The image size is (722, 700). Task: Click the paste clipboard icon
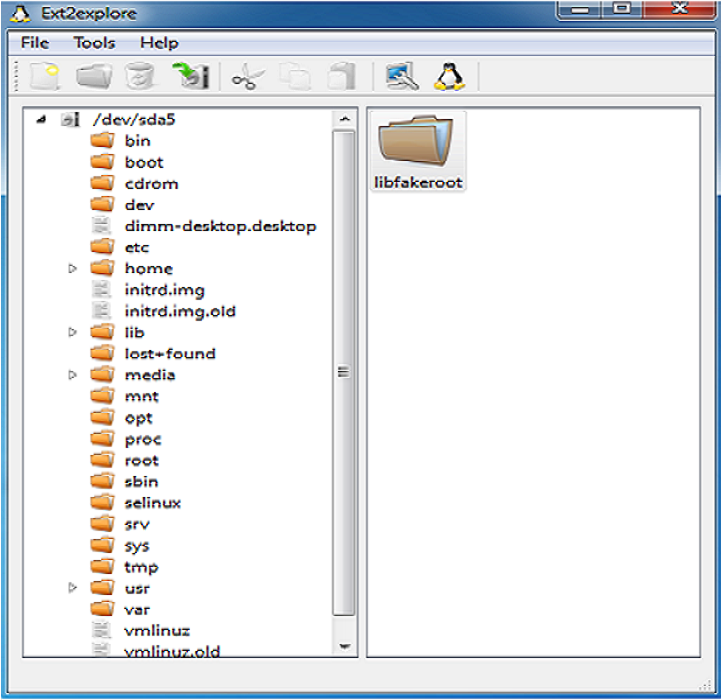click(342, 77)
